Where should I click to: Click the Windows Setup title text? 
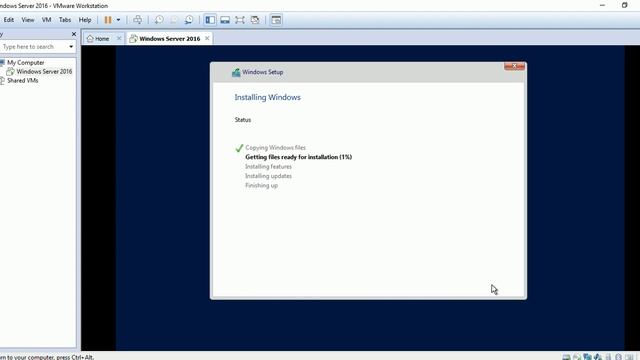tap(262, 72)
